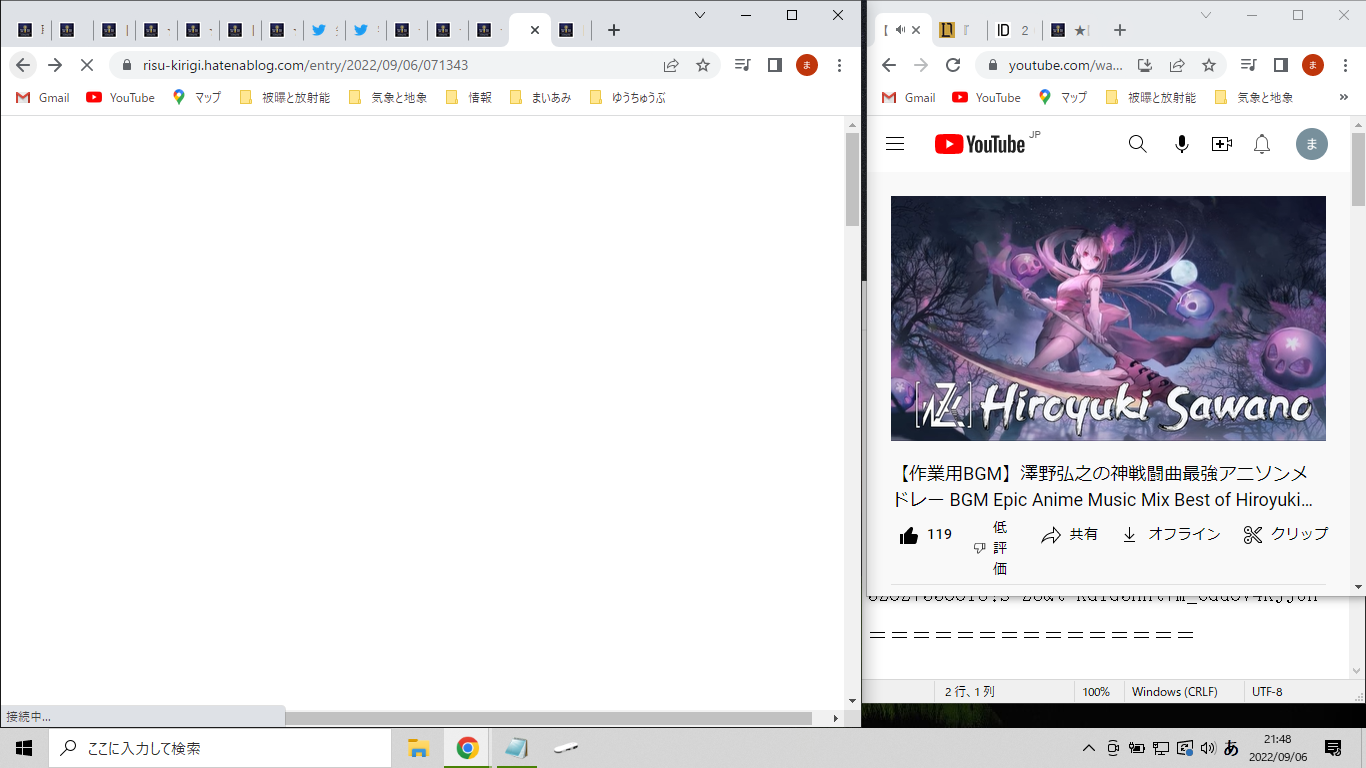Bookmark the hatenablog page with the star
Screen dimensions: 1366x768
(x=703, y=65)
